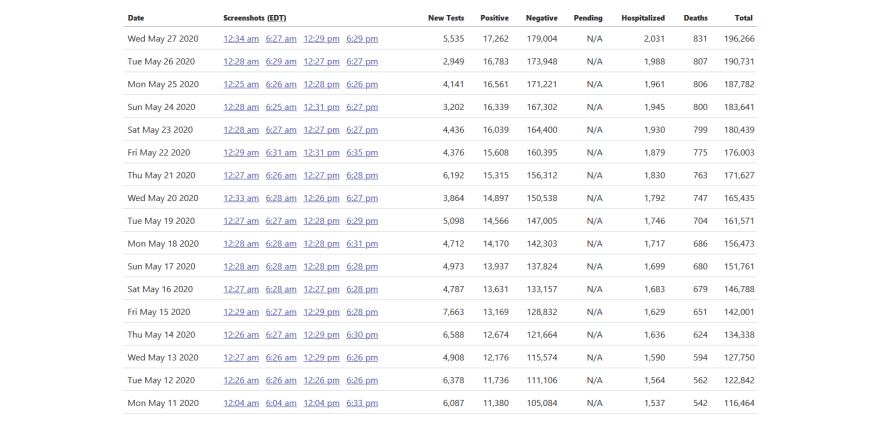The image size is (880, 421).
Task: Open Thu May 14's 6:30 pm screenshot
Action: (x=362, y=335)
